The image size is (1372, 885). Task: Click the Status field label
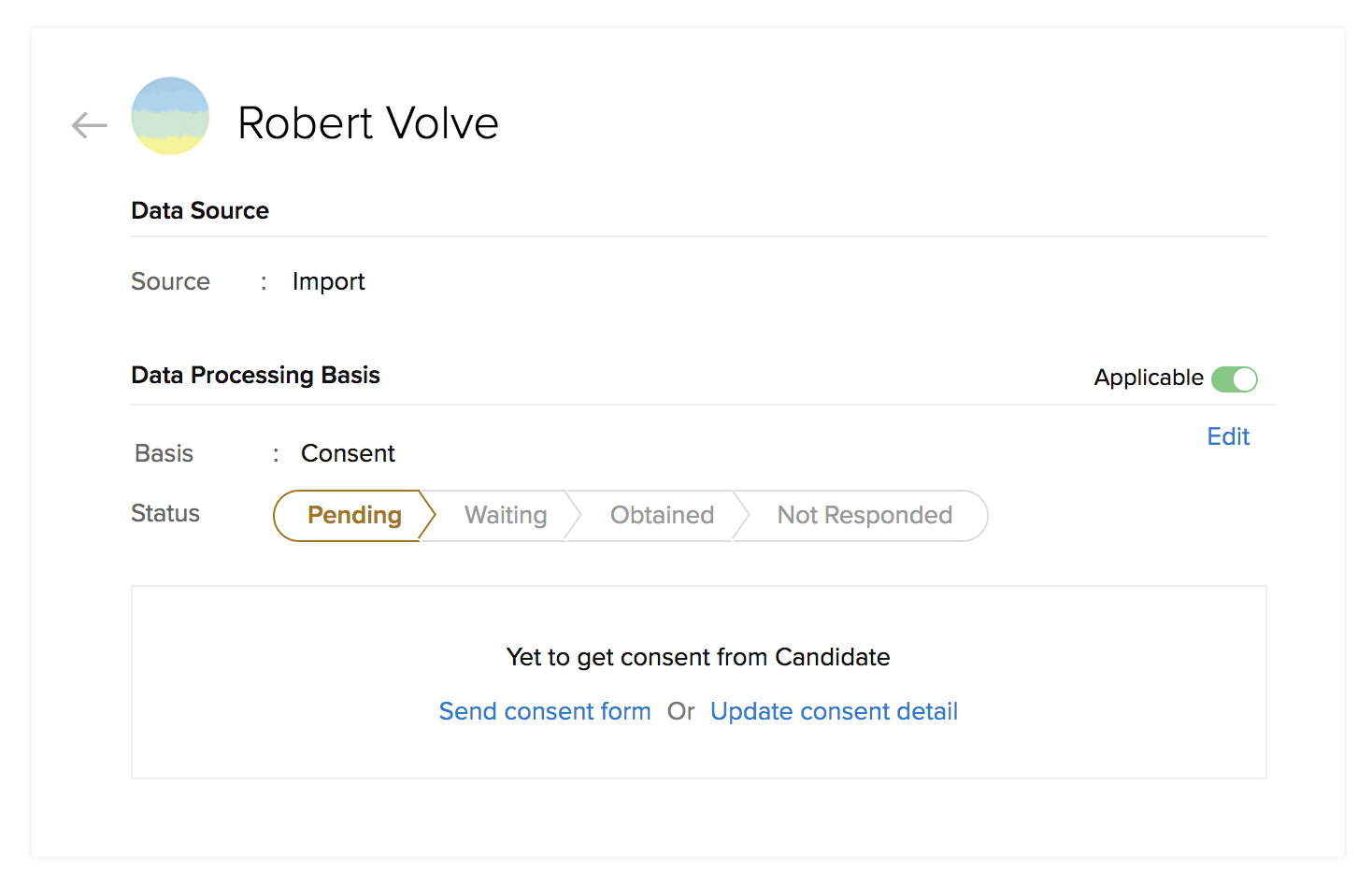[165, 513]
